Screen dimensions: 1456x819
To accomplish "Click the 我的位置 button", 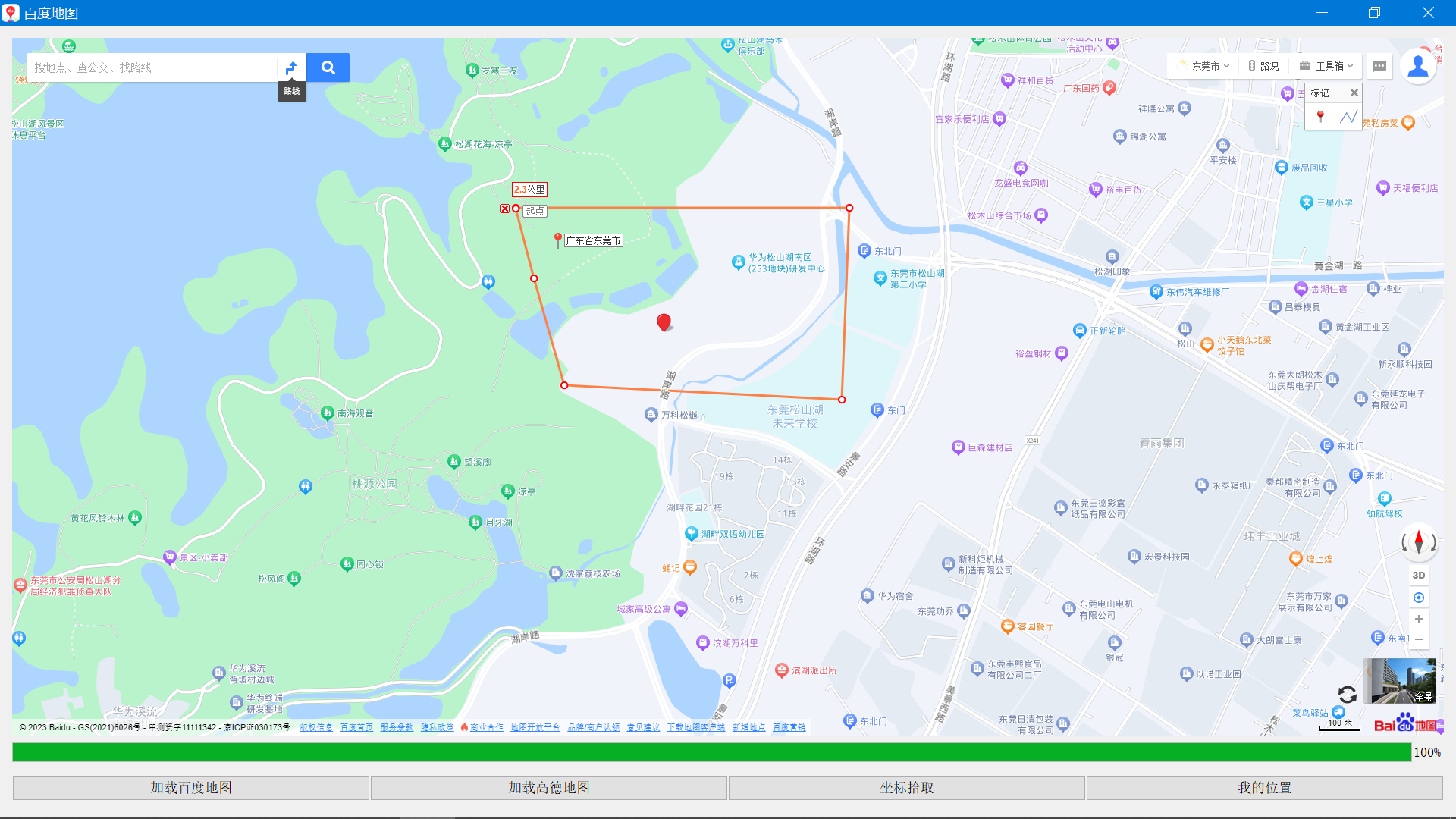I will coord(1265,788).
